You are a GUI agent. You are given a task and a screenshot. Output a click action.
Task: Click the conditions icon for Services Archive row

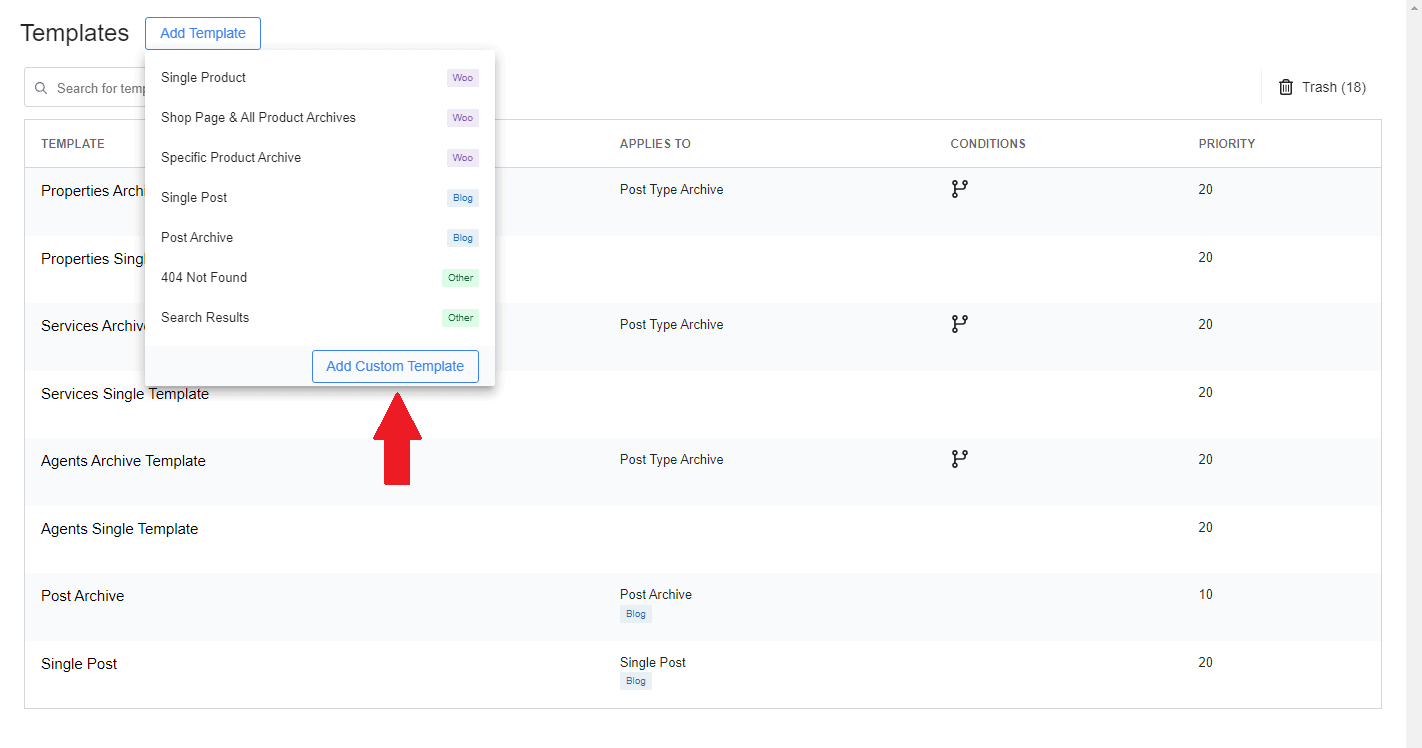pyautogui.click(x=959, y=324)
